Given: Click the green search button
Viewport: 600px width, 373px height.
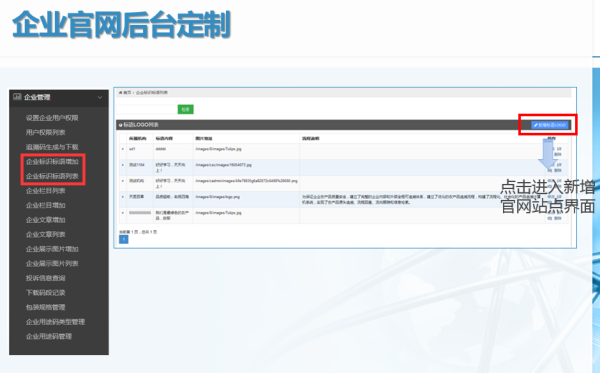Looking at the screenshot, I should [186, 109].
